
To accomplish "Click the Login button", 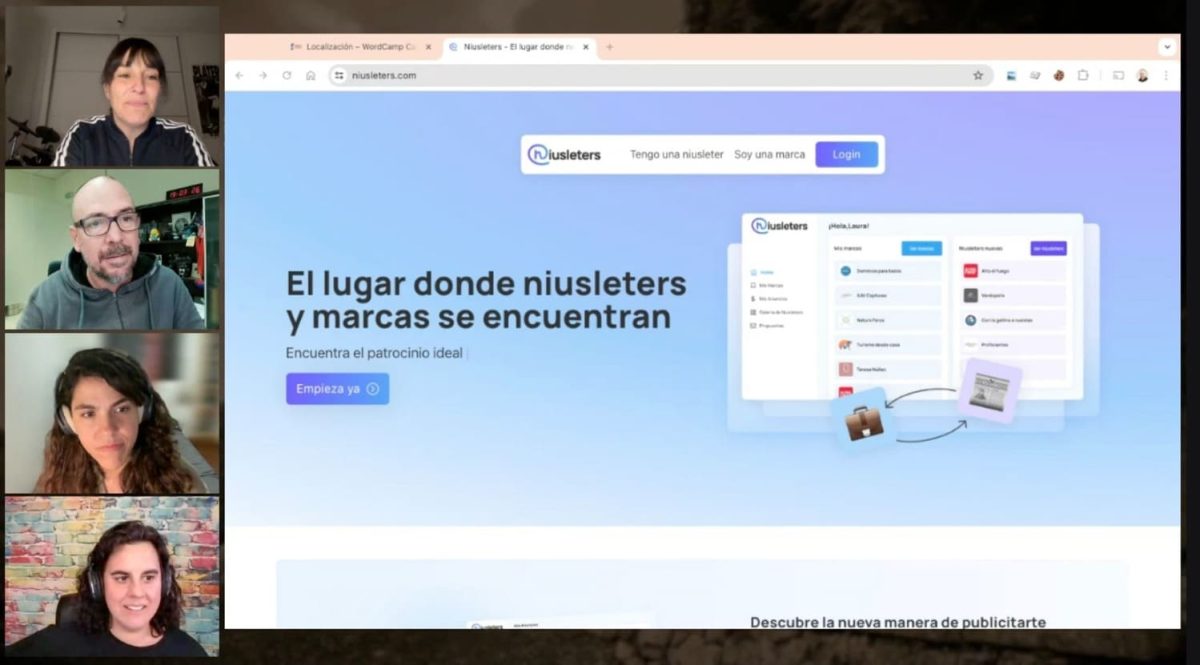I will tap(846, 155).
